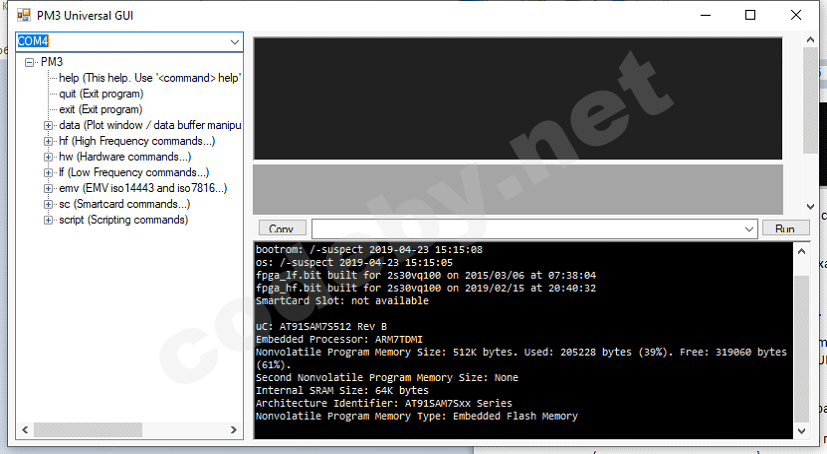Select script (Scripting commands) tree item
Viewport: 827px width, 454px height.
(x=123, y=220)
